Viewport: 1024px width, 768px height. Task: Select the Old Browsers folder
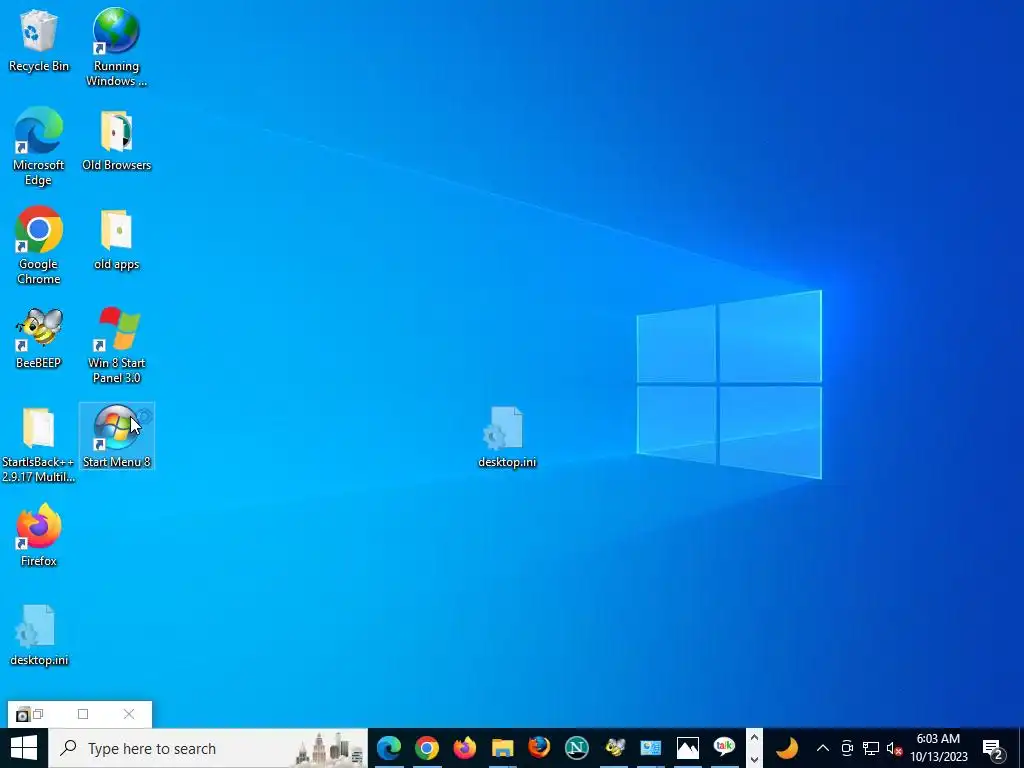tap(116, 140)
